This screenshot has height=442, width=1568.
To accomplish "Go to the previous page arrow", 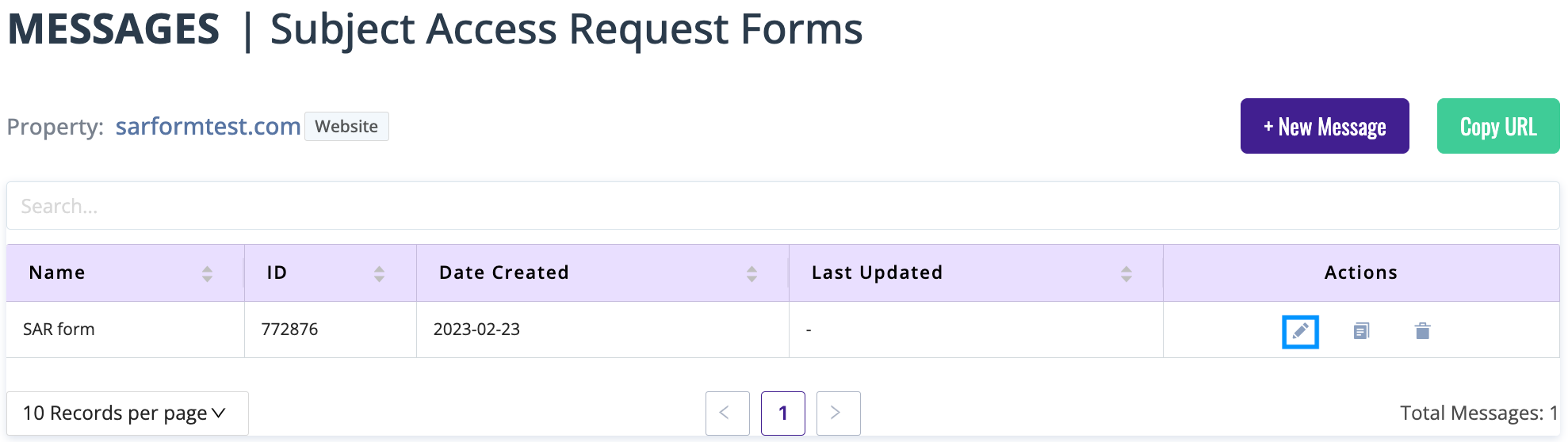I will click(727, 413).
